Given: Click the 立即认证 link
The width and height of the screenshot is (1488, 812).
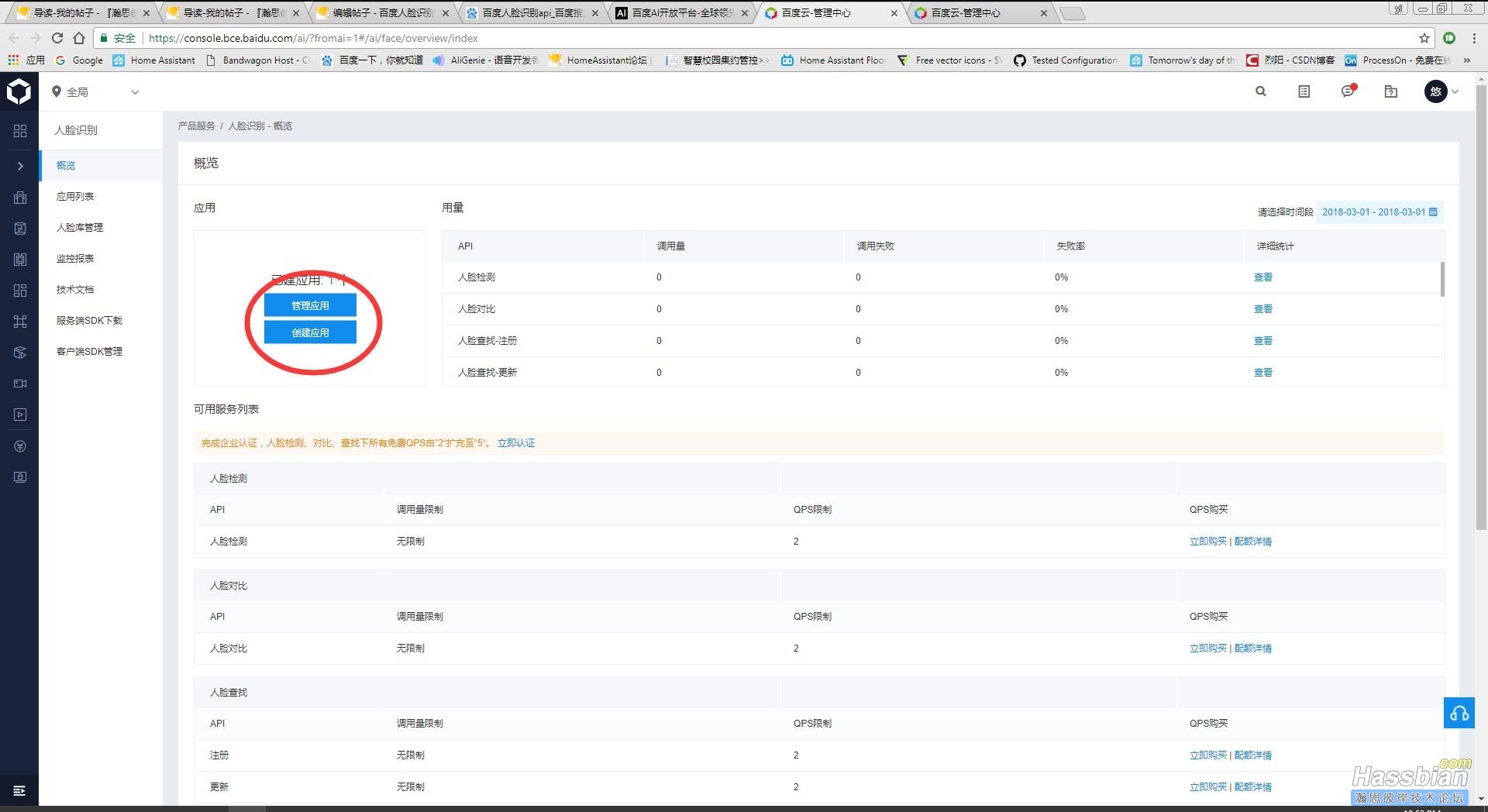Looking at the screenshot, I should coord(516,443).
